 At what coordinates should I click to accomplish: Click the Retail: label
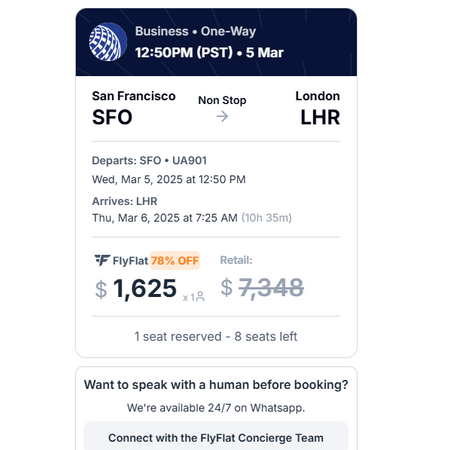[236, 260]
